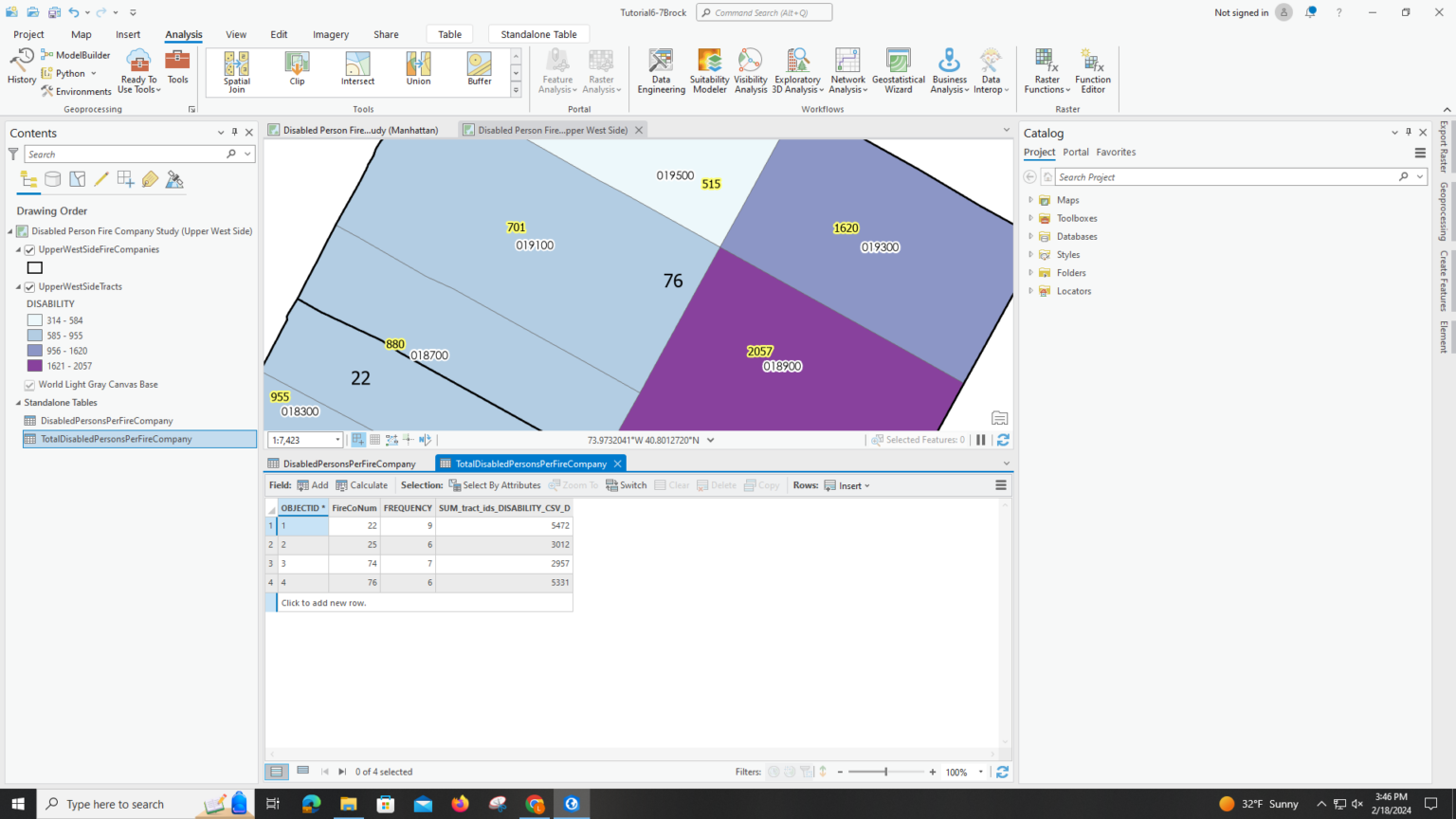Click Switch selection in table toolbar
Image resolution: width=1456 pixels, height=819 pixels.
click(626, 484)
